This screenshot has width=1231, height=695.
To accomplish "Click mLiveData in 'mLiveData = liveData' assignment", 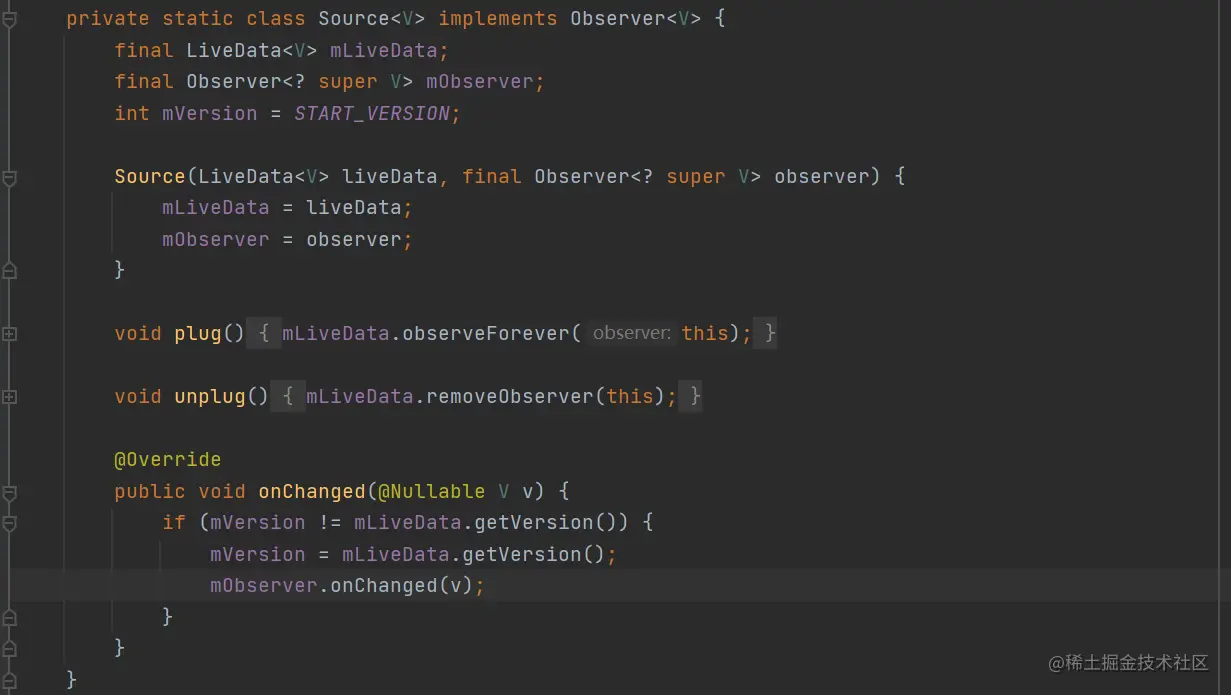I will [x=216, y=208].
